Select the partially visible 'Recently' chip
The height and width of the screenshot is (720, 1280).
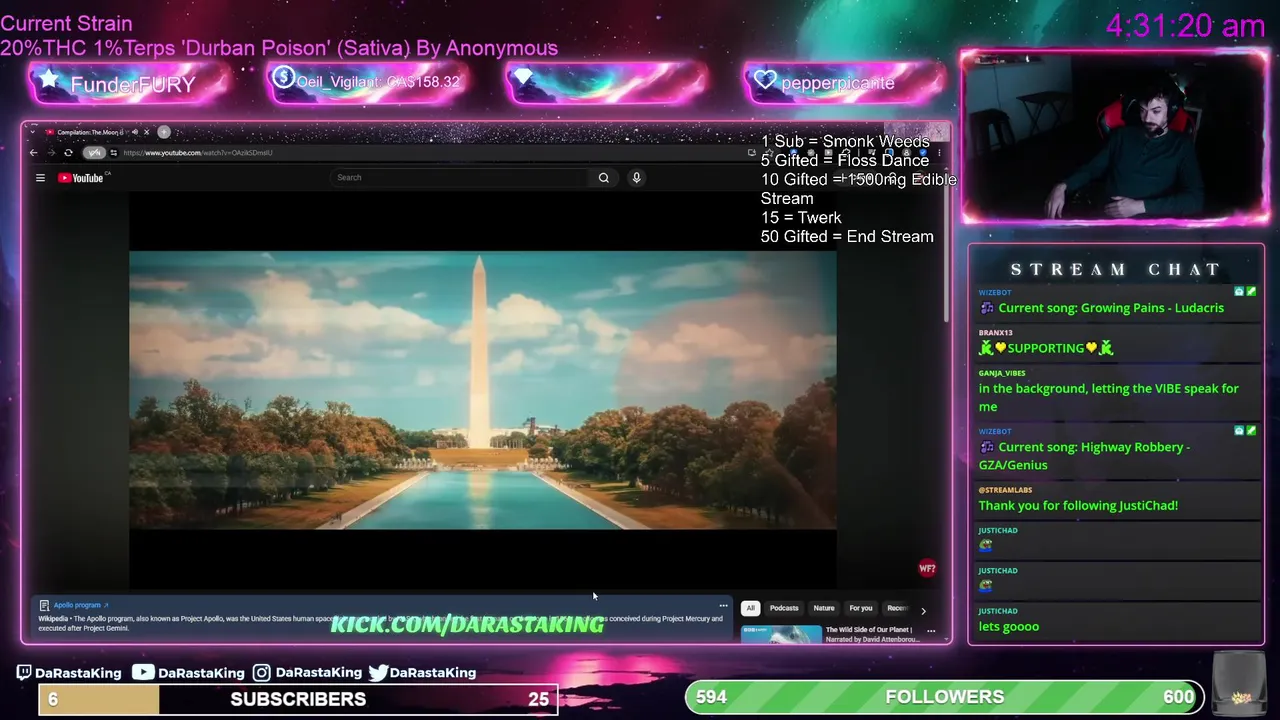[897, 608]
